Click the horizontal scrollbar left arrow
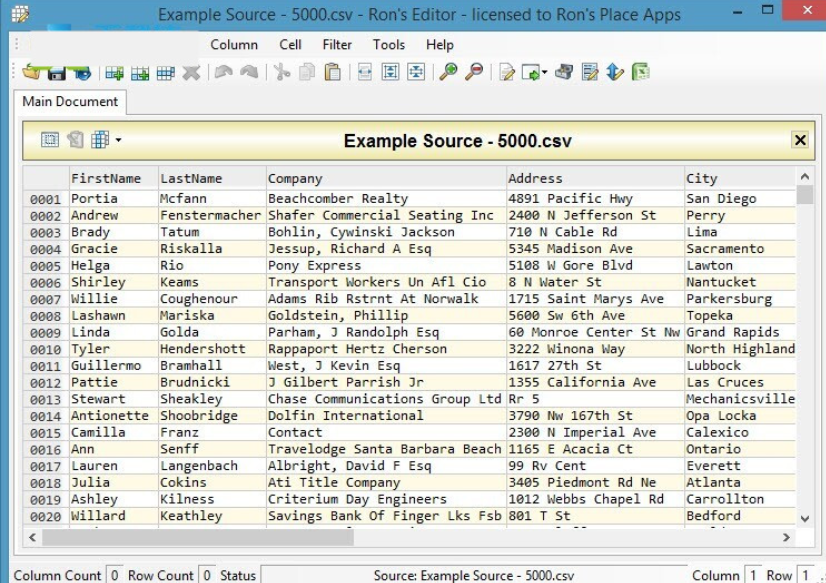The height and width of the screenshot is (583, 826). pyautogui.click(x=32, y=537)
